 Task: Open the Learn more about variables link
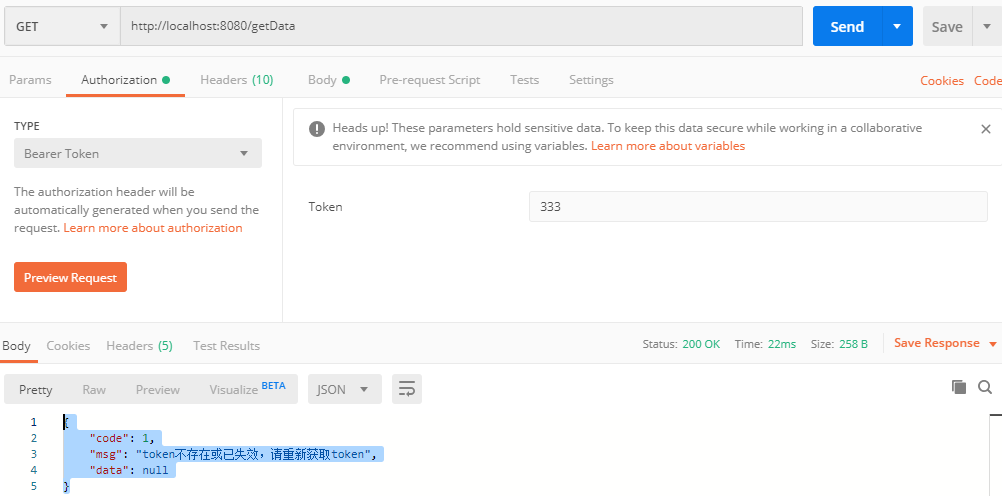(668, 146)
